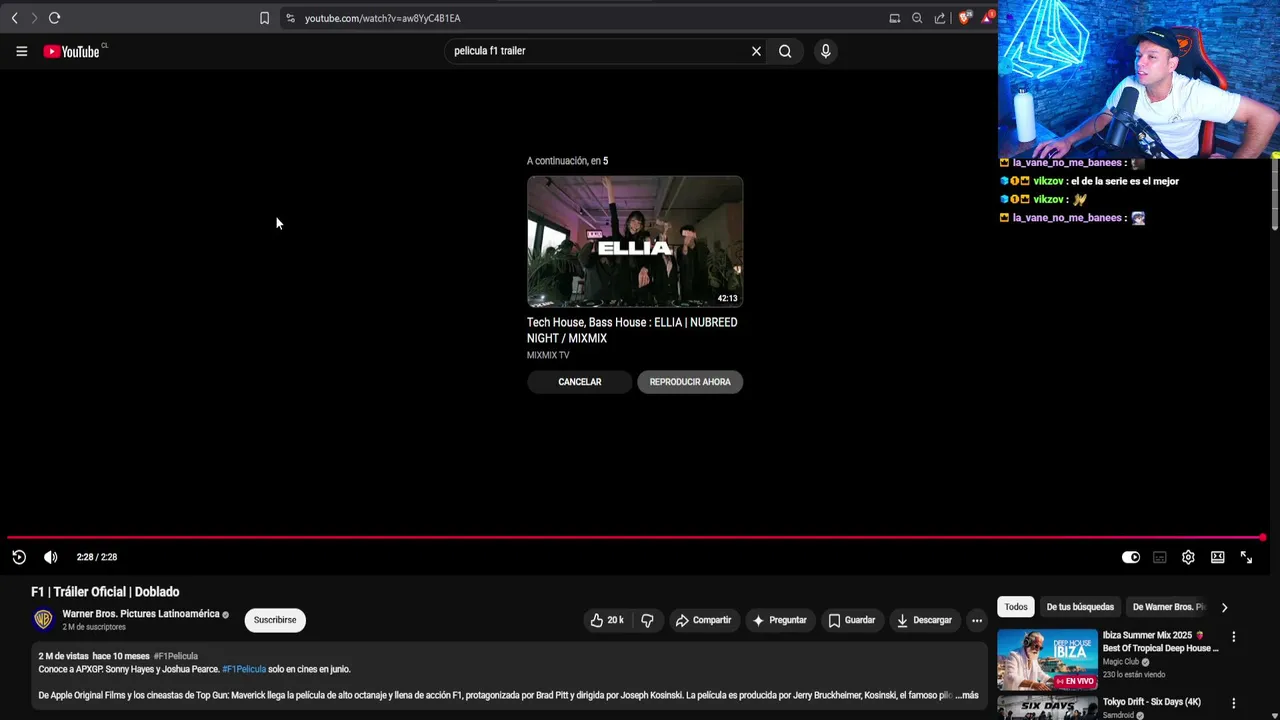Open more actions three dots beside Descargar

(977, 620)
